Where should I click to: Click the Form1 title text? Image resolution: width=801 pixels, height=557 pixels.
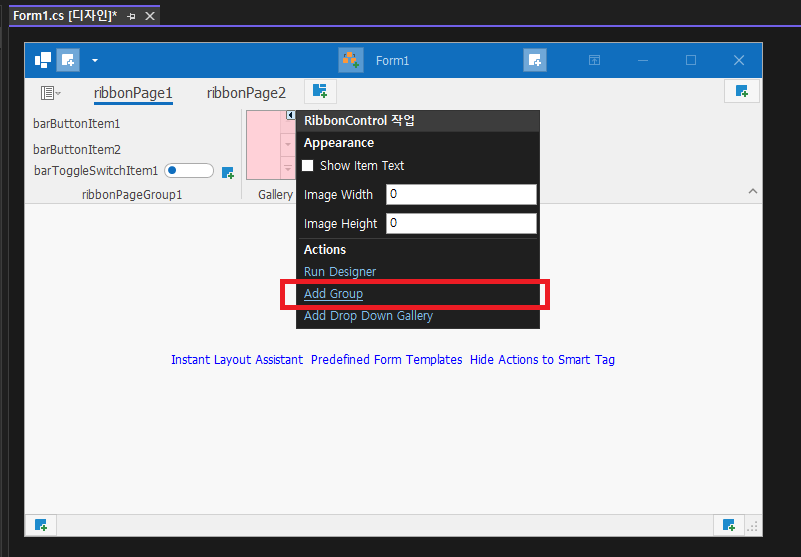(x=392, y=61)
